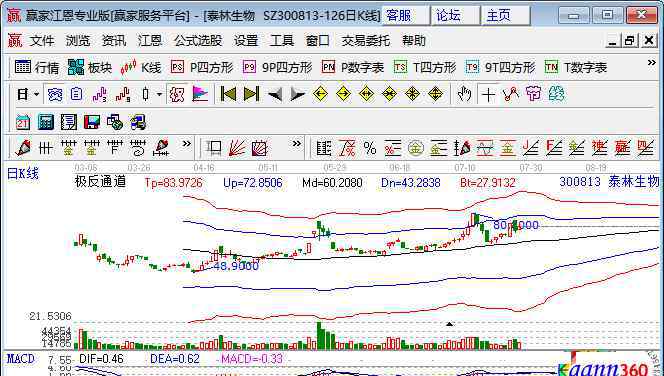Expand the fan tools overflow chevron
Screen dimensions: 664x376
[x=297, y=144]
